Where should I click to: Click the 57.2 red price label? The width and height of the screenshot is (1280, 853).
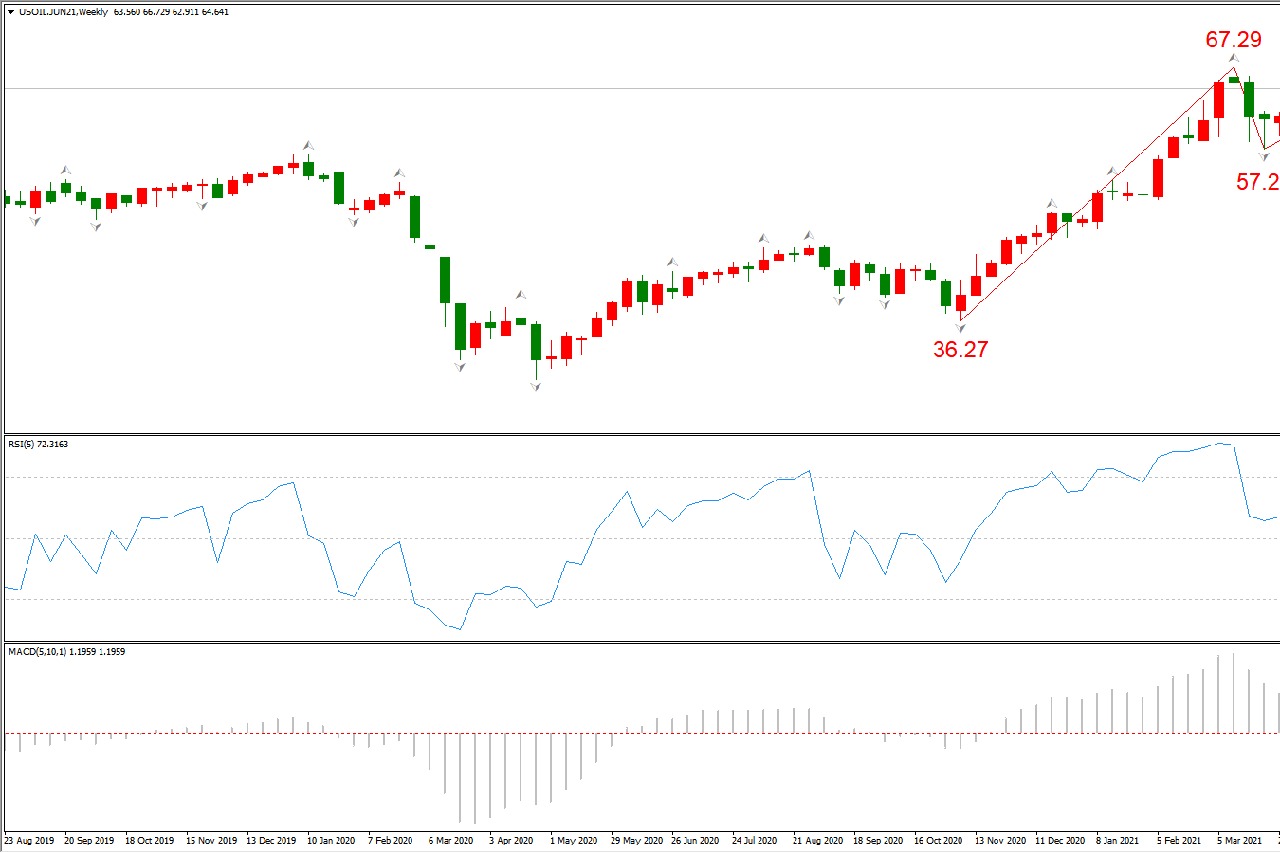1257,181
